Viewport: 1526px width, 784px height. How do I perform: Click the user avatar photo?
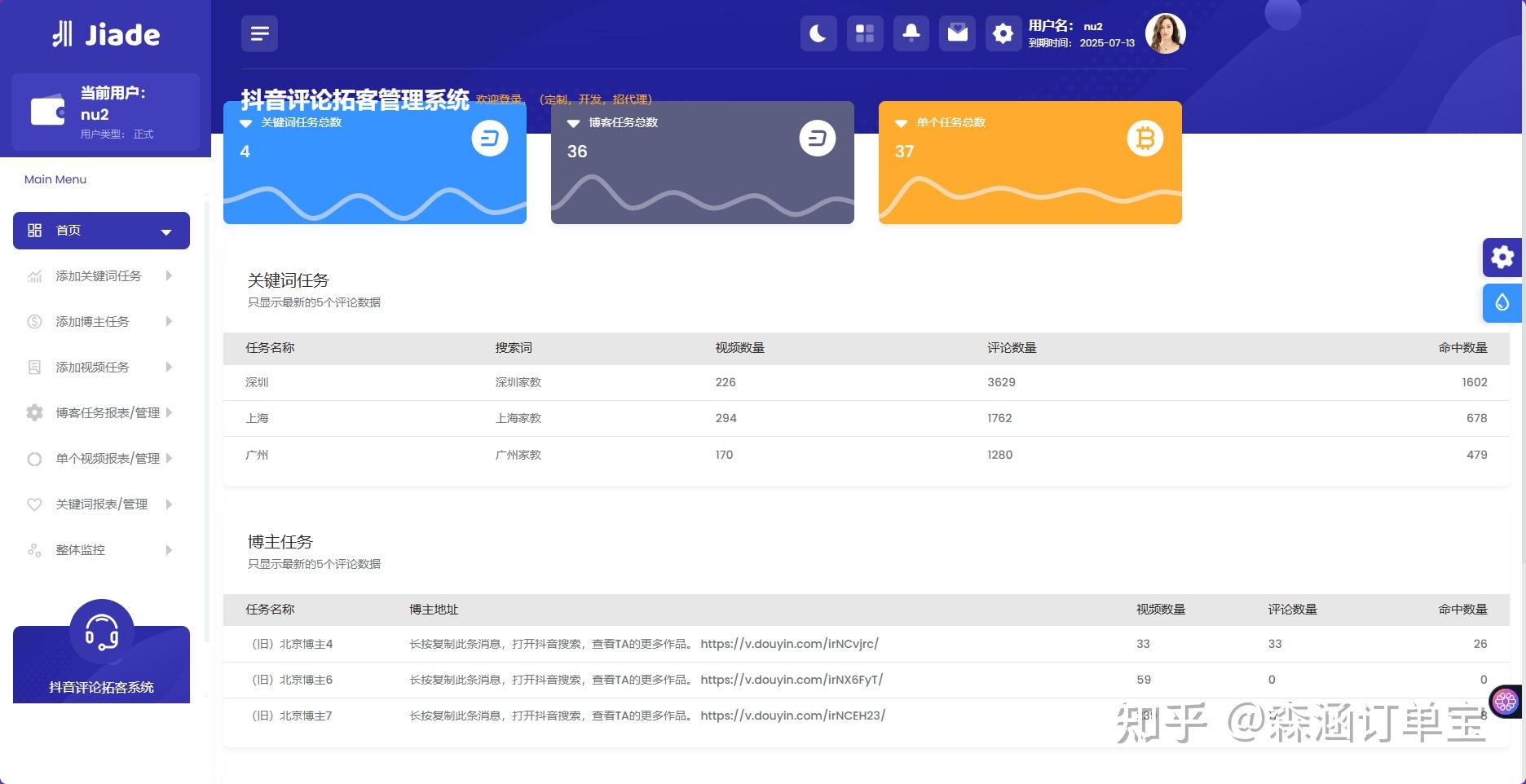click(1165, 33)
